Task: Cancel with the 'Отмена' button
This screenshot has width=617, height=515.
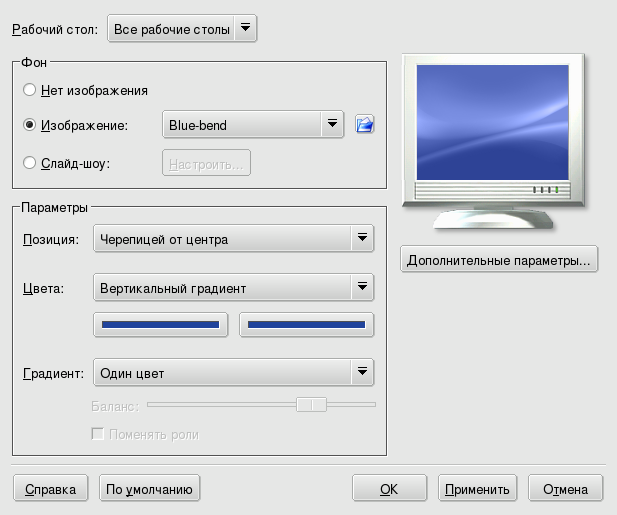Action: [x=565, y=489]
